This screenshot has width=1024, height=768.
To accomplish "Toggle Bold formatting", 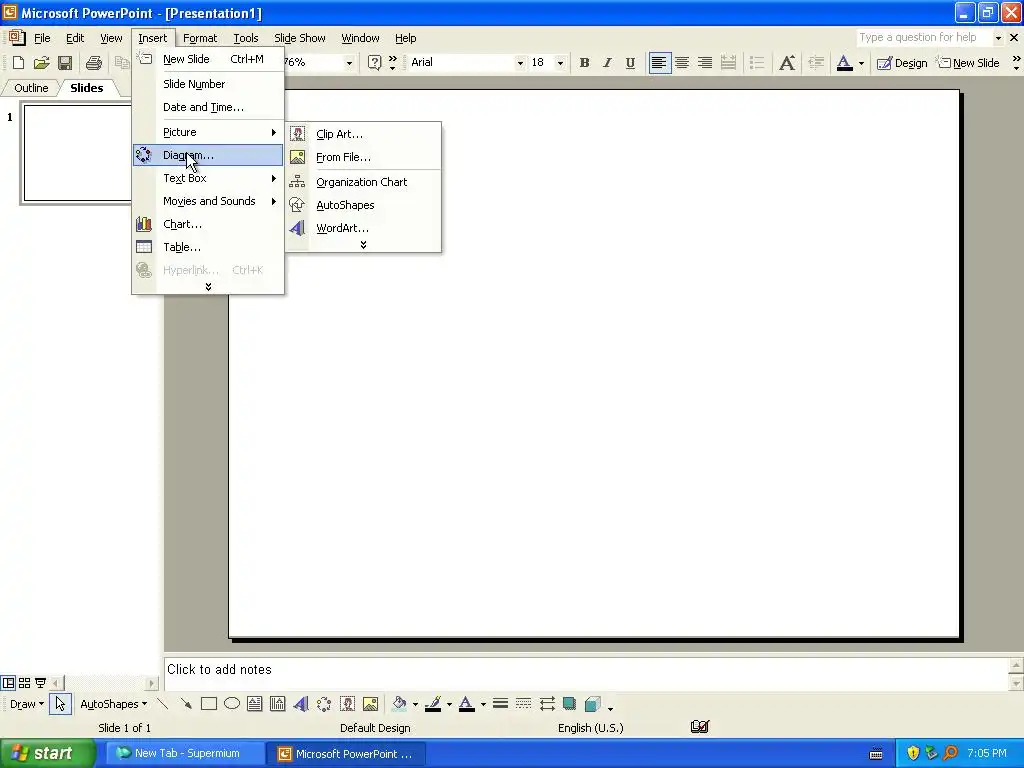I will [x=584, y=63].
